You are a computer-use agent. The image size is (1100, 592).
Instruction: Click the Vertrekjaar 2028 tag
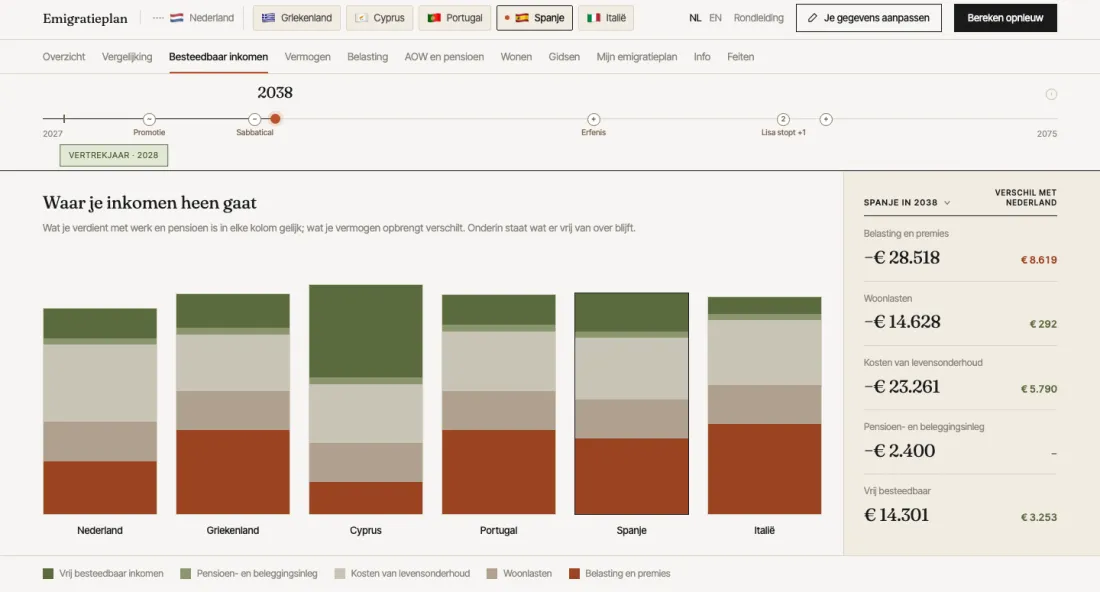tap(114, 155)
